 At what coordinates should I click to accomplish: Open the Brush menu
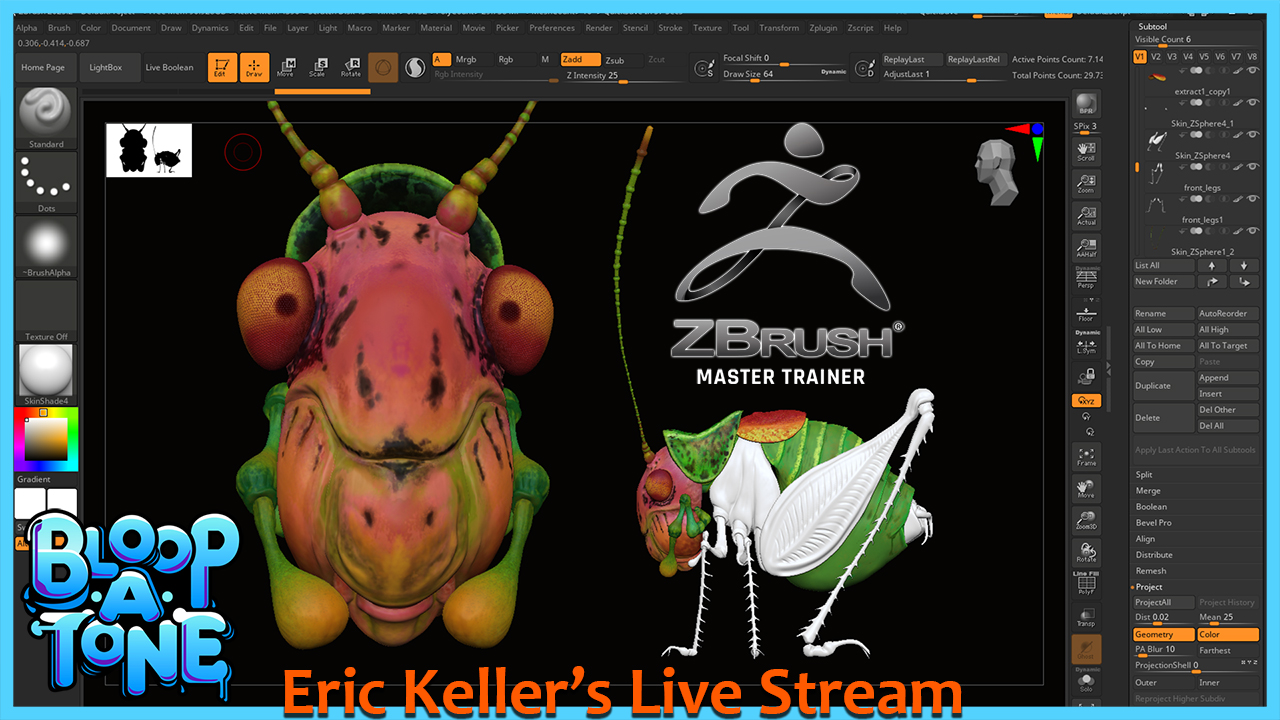pyautogui.click(x=59, y=28)
